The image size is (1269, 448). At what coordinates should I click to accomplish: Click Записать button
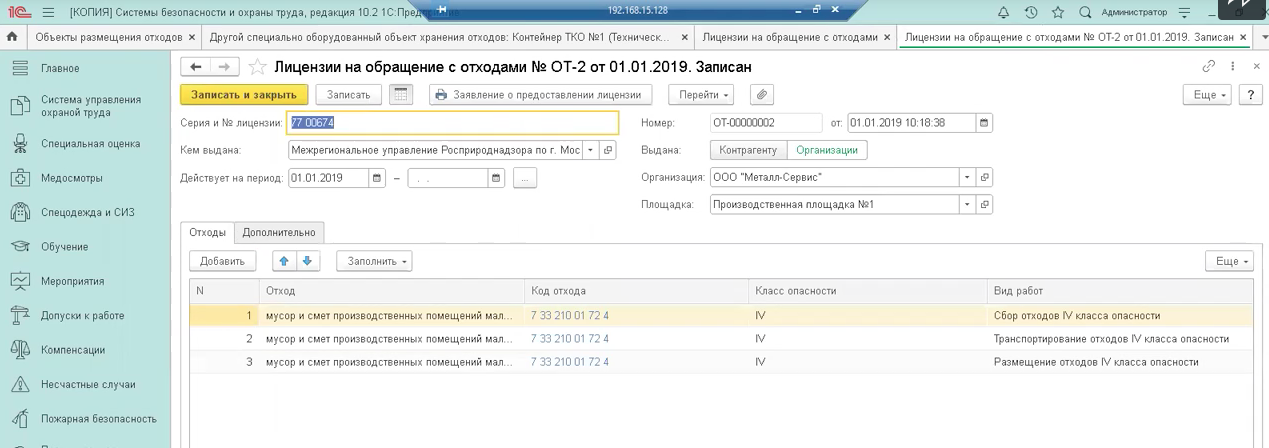[349, 95]
